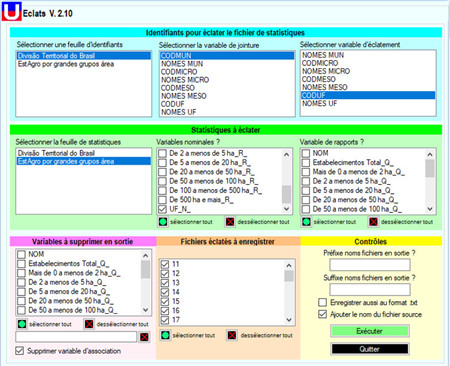Click red deselect-all icon under Variable de rapports
Image resolution: width=450 pixels, height=366 pixels.
click(x=374, y=222)
